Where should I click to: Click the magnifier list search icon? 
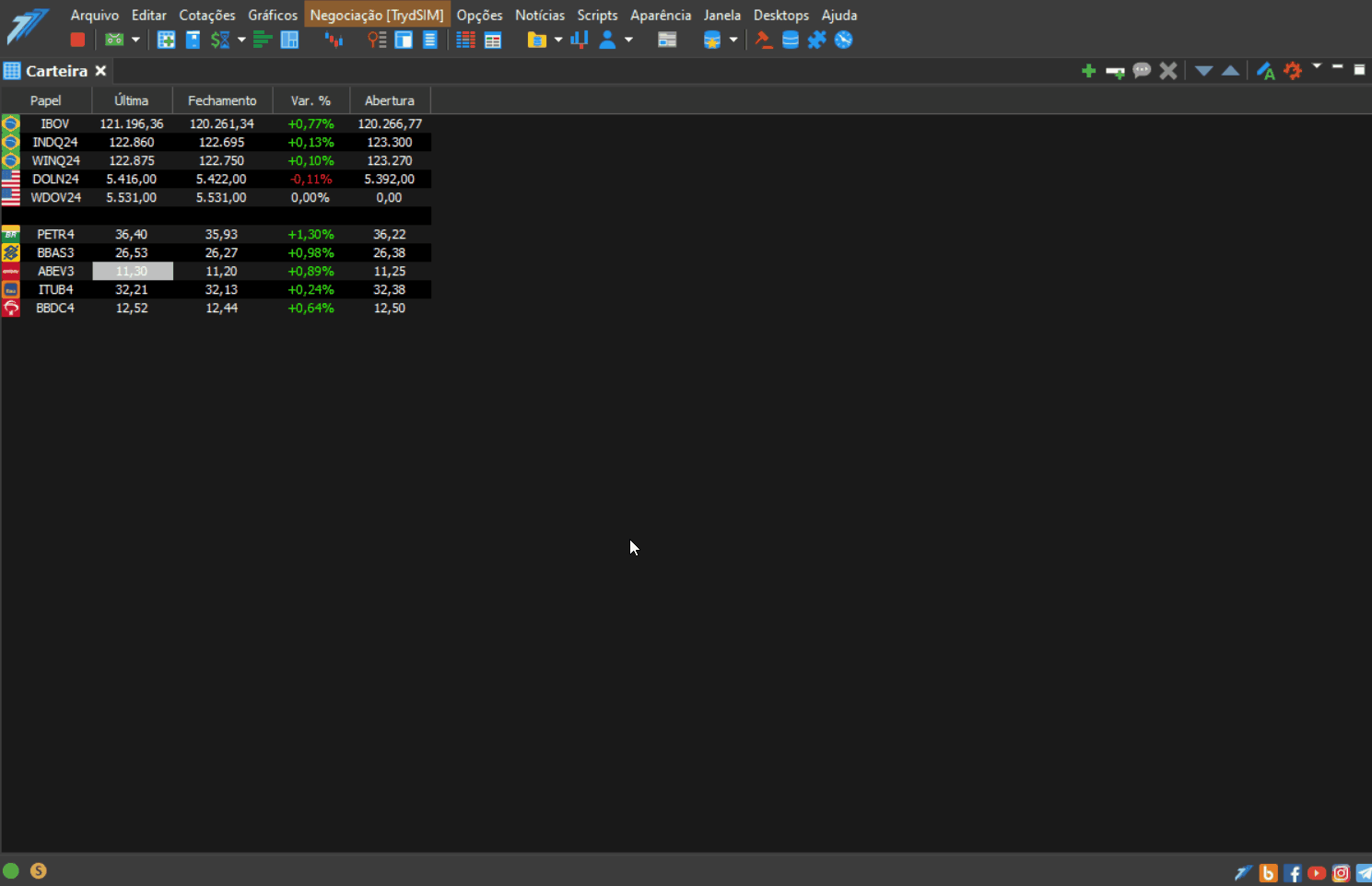tap(376, 40)
